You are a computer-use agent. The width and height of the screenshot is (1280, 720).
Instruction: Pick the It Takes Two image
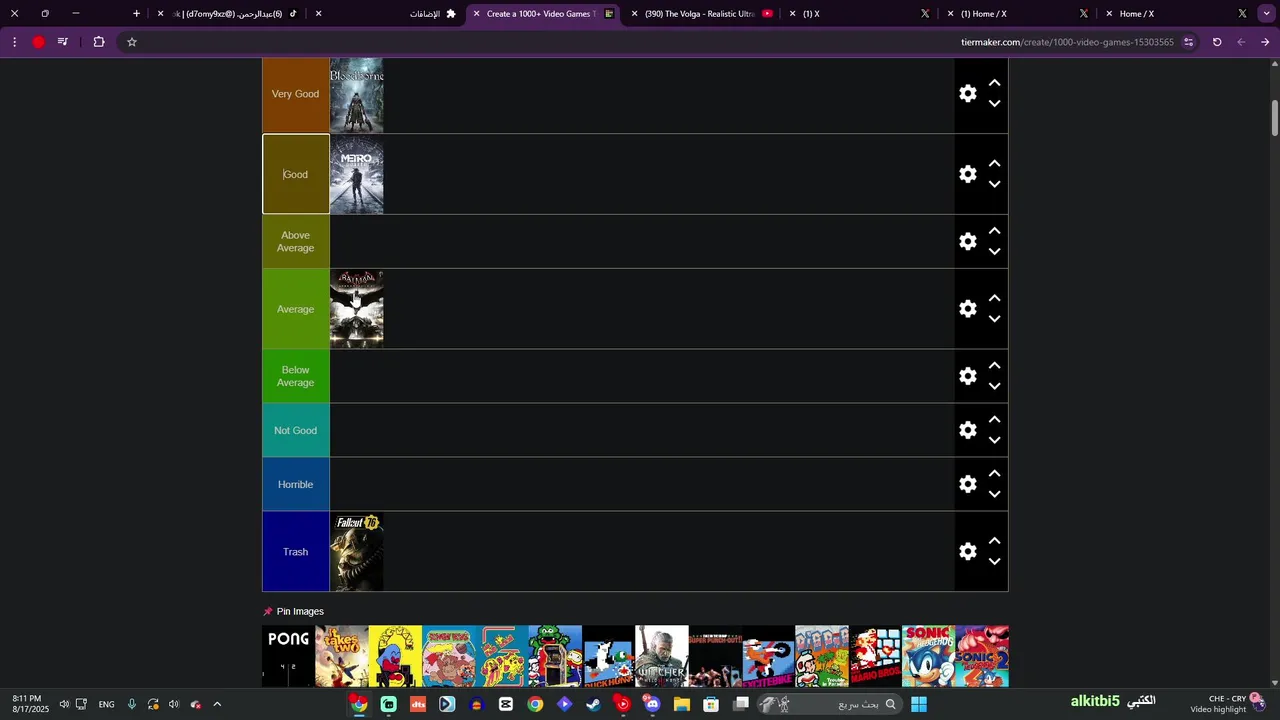(342, 656)
